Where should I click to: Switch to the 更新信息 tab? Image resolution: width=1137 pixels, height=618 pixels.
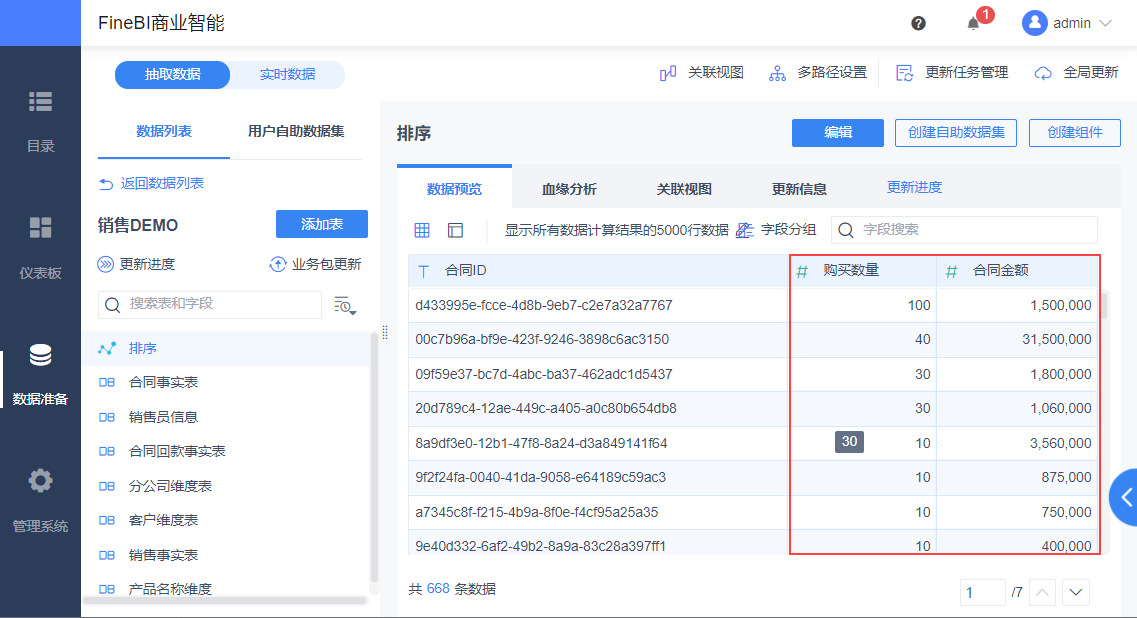(799, 189)
